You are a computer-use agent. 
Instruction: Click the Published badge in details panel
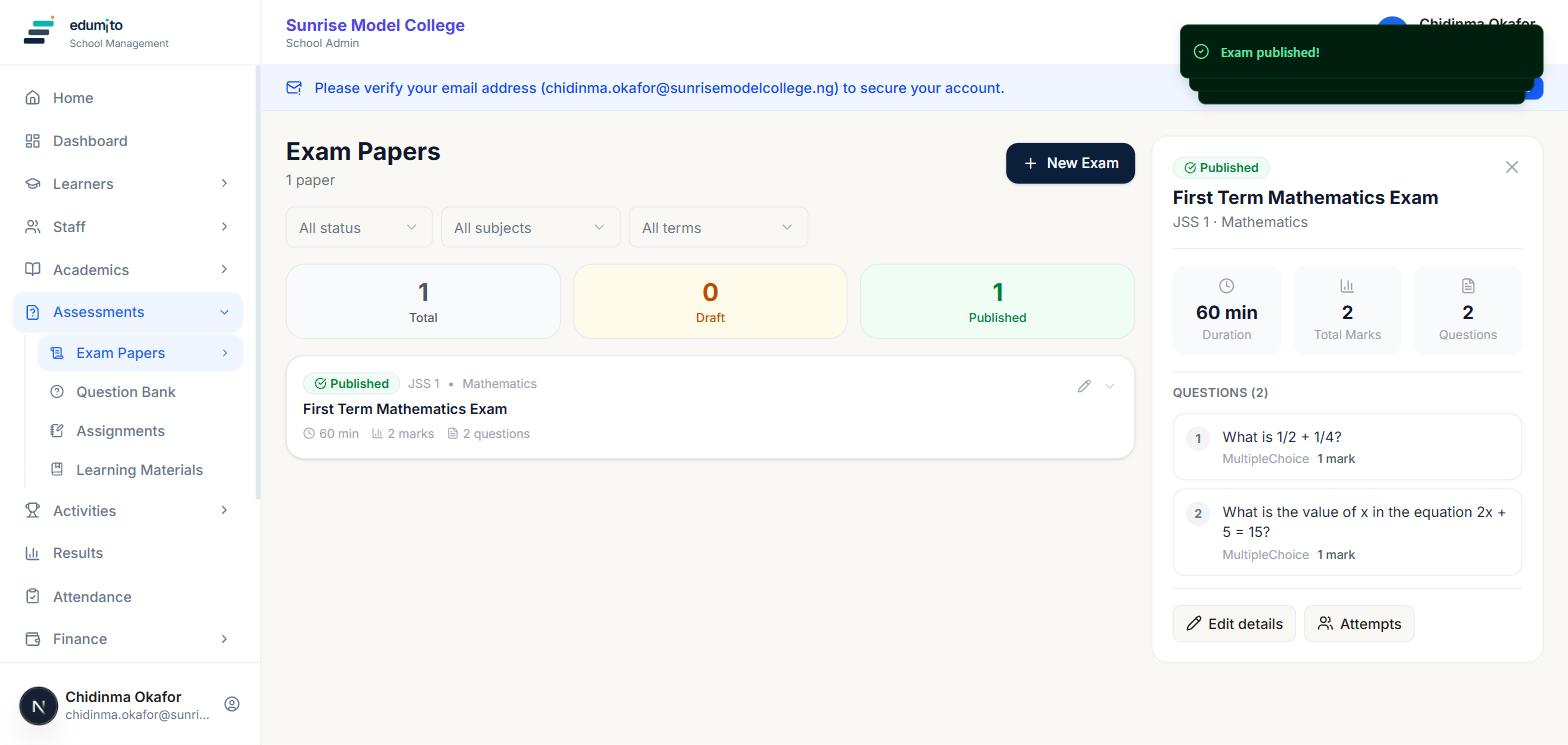click(x=1221, y=168)
